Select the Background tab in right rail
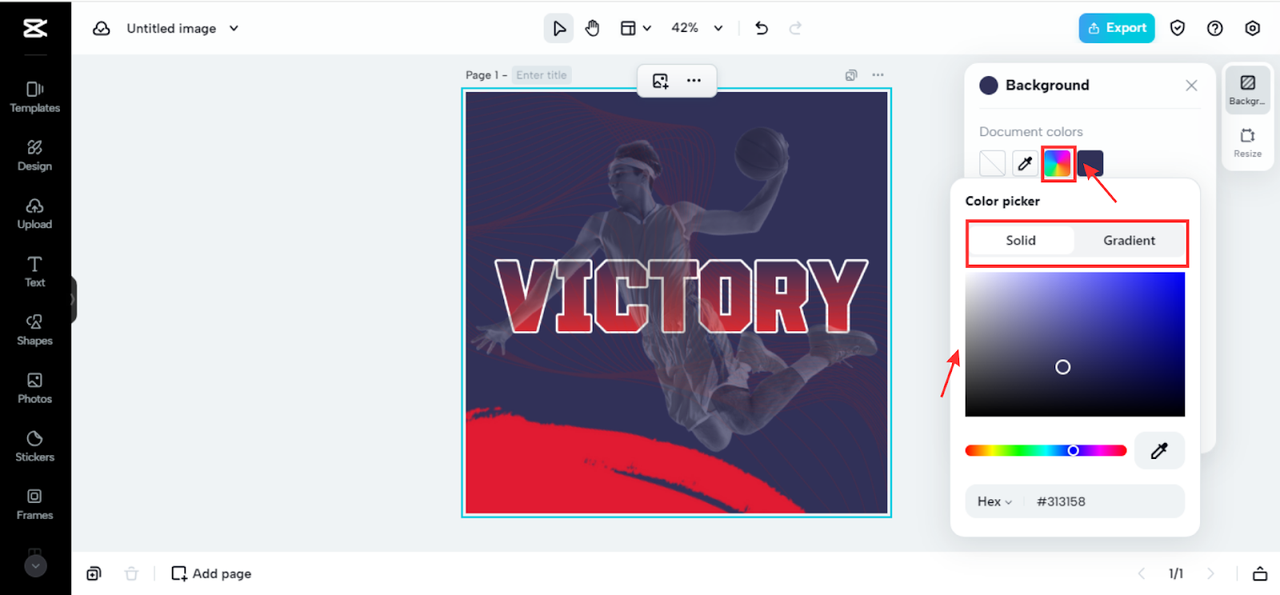Image resolution: width=1280 pixels, height=595 pixels. (1247, 90)
